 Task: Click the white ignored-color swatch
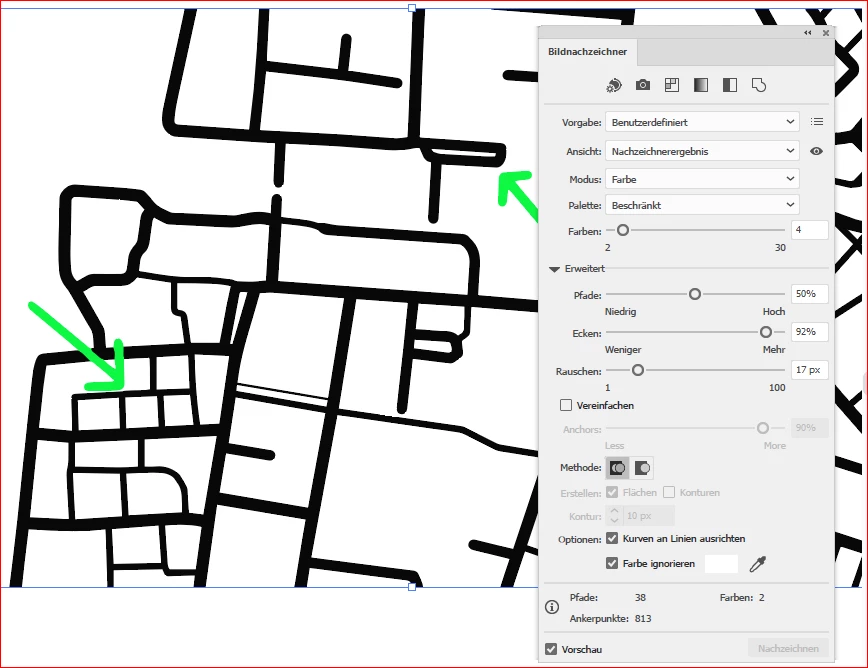click(721, 564)
